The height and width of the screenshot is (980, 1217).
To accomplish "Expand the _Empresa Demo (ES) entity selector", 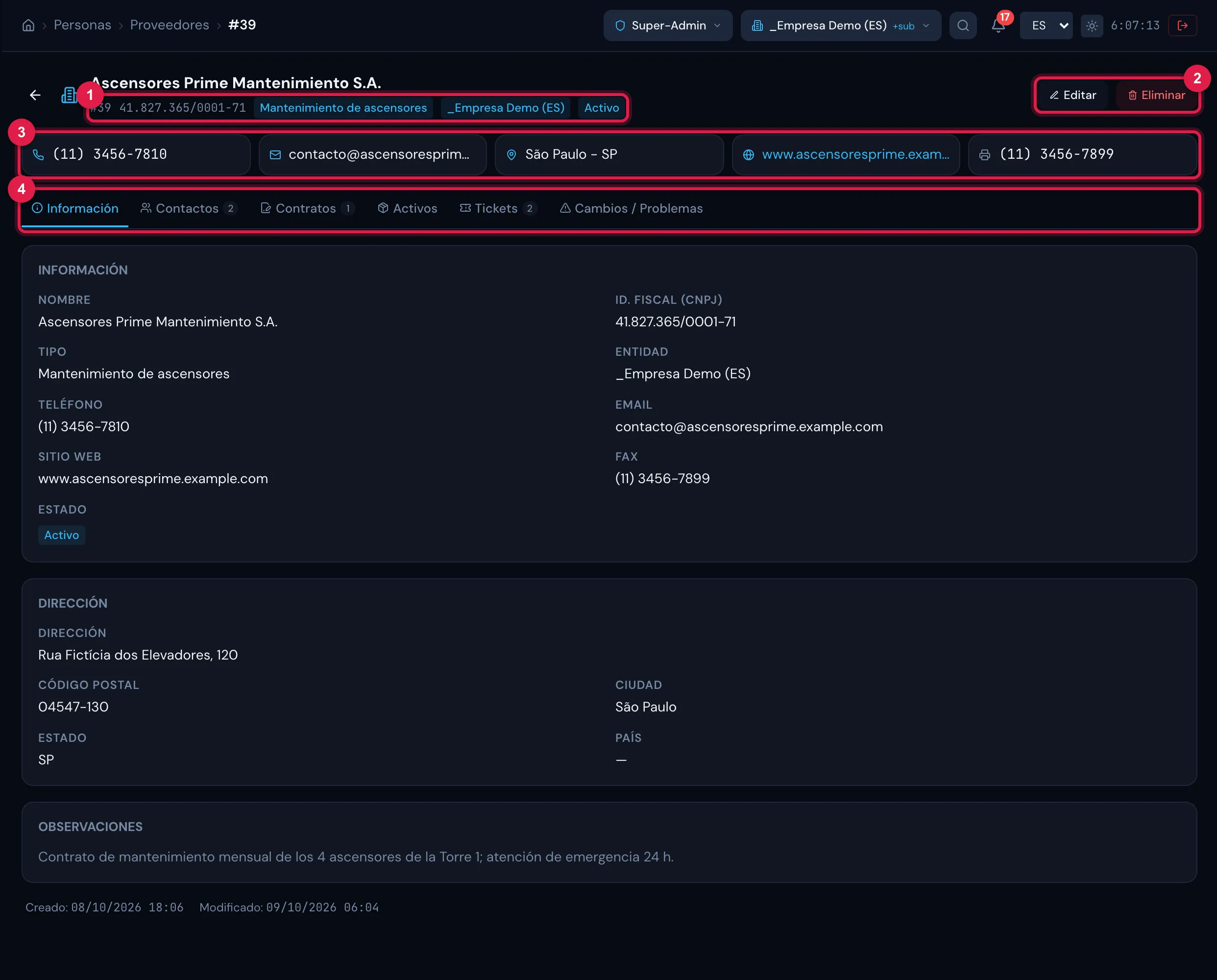I will (841, 25).
